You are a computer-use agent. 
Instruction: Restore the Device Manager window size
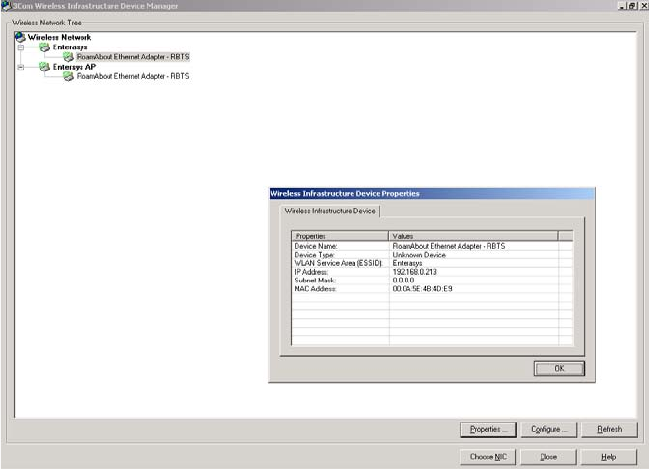pyautogui.click(x=632, y=6)
